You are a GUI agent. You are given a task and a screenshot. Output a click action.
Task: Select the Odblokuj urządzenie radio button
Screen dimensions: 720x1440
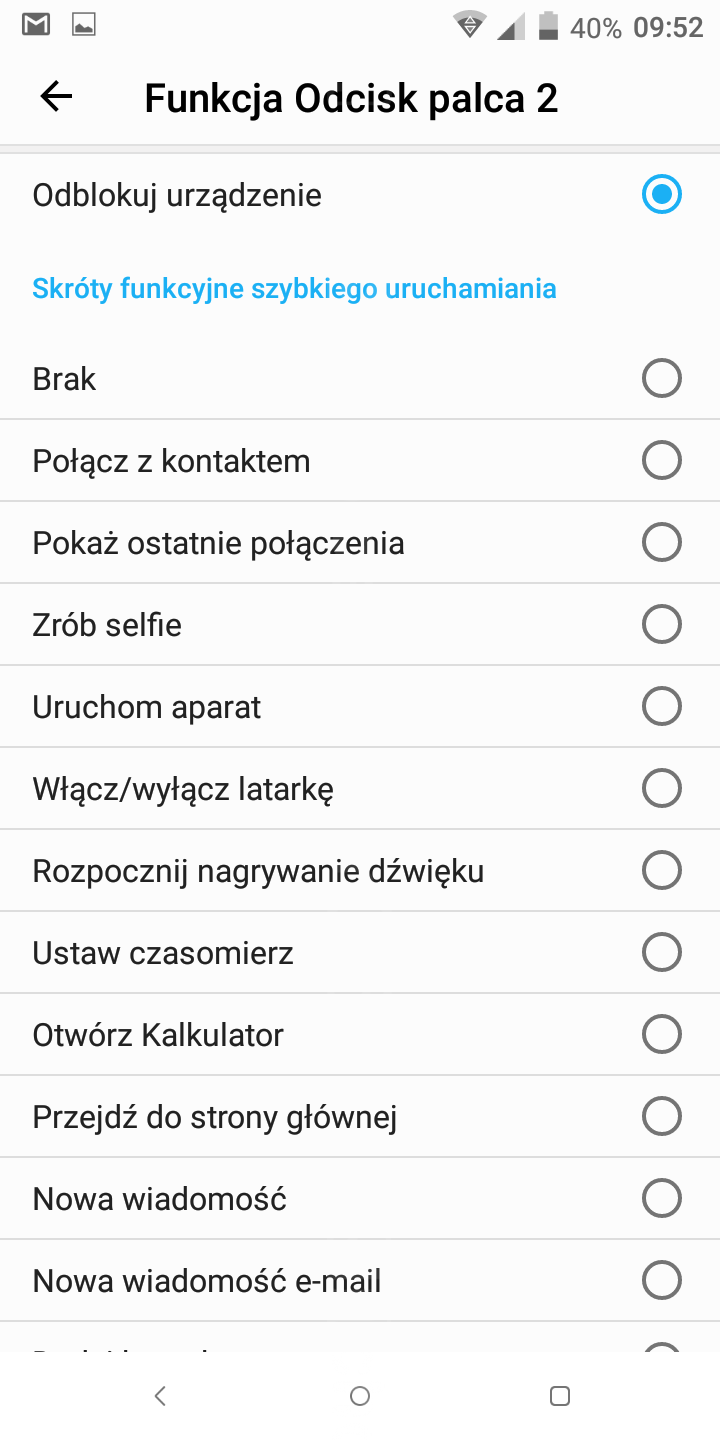coord(661,194)
